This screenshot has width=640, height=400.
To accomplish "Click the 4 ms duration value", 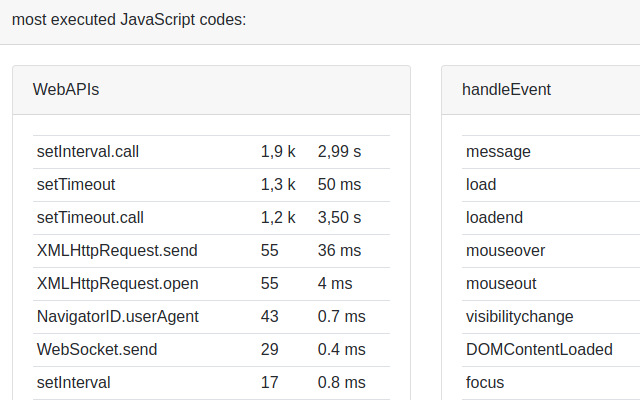I will (x=335, y=284).
